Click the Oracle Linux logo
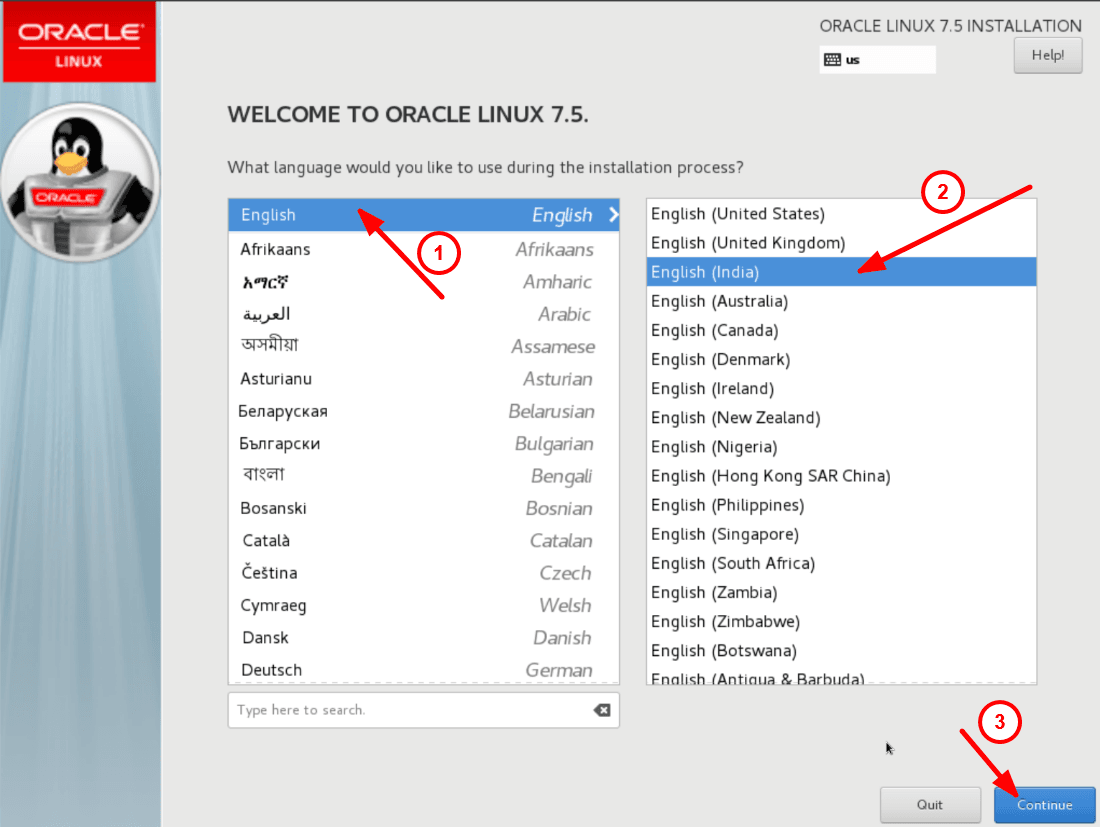 [80, 40]
